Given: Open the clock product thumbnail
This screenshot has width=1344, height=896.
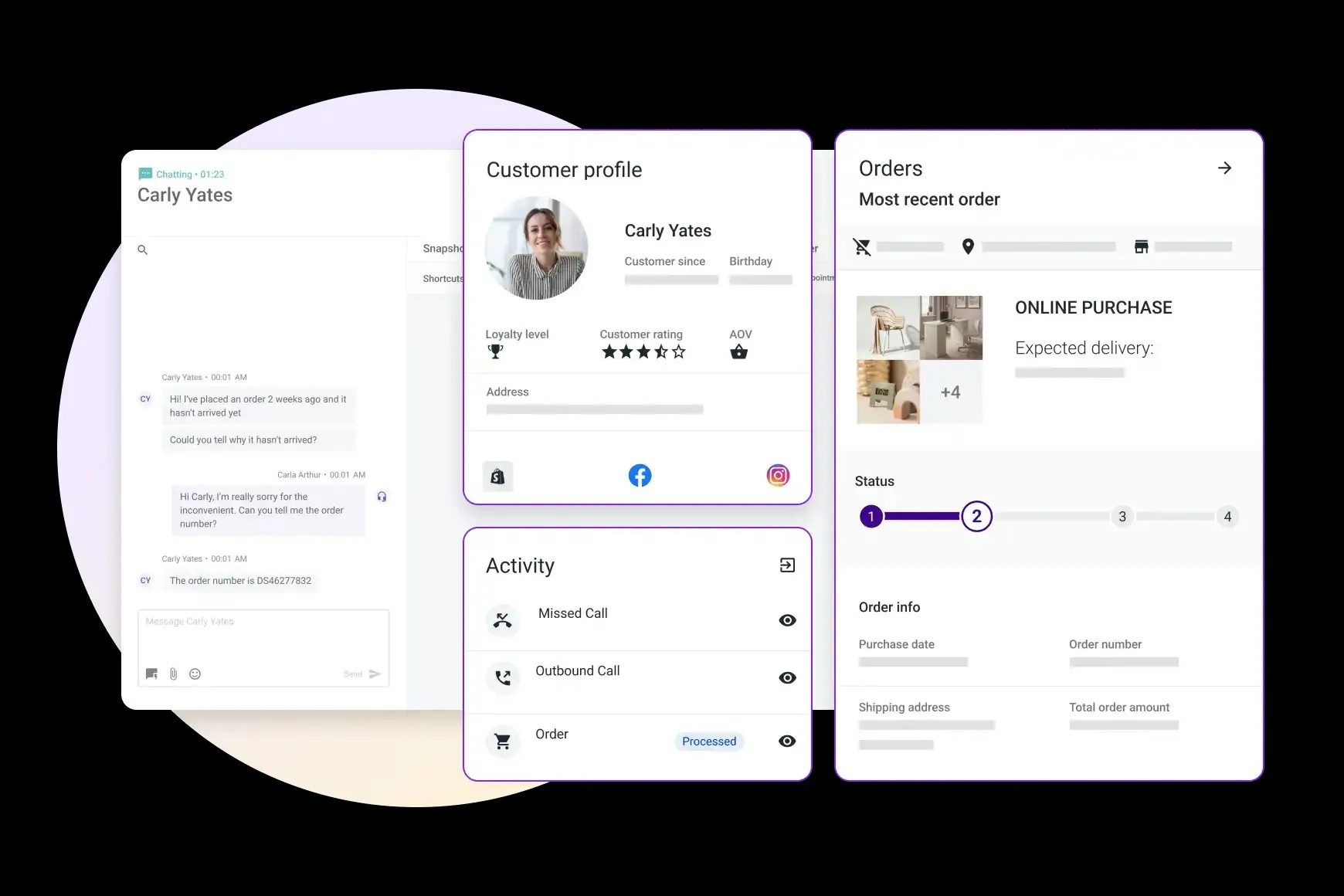Looking at the screenshot, I should (888, 392).
